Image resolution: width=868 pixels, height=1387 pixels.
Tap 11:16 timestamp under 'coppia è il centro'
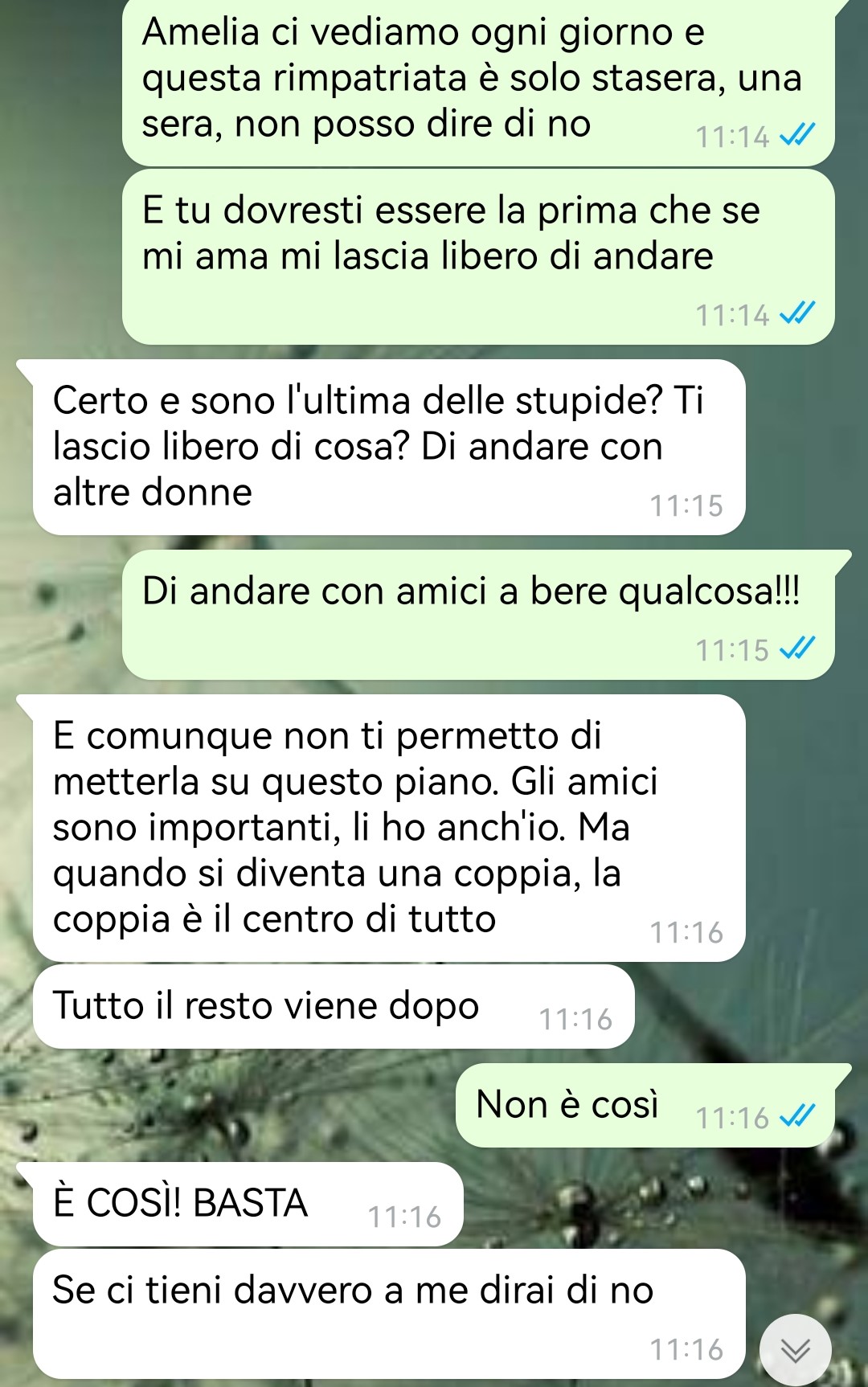point(686,932)
